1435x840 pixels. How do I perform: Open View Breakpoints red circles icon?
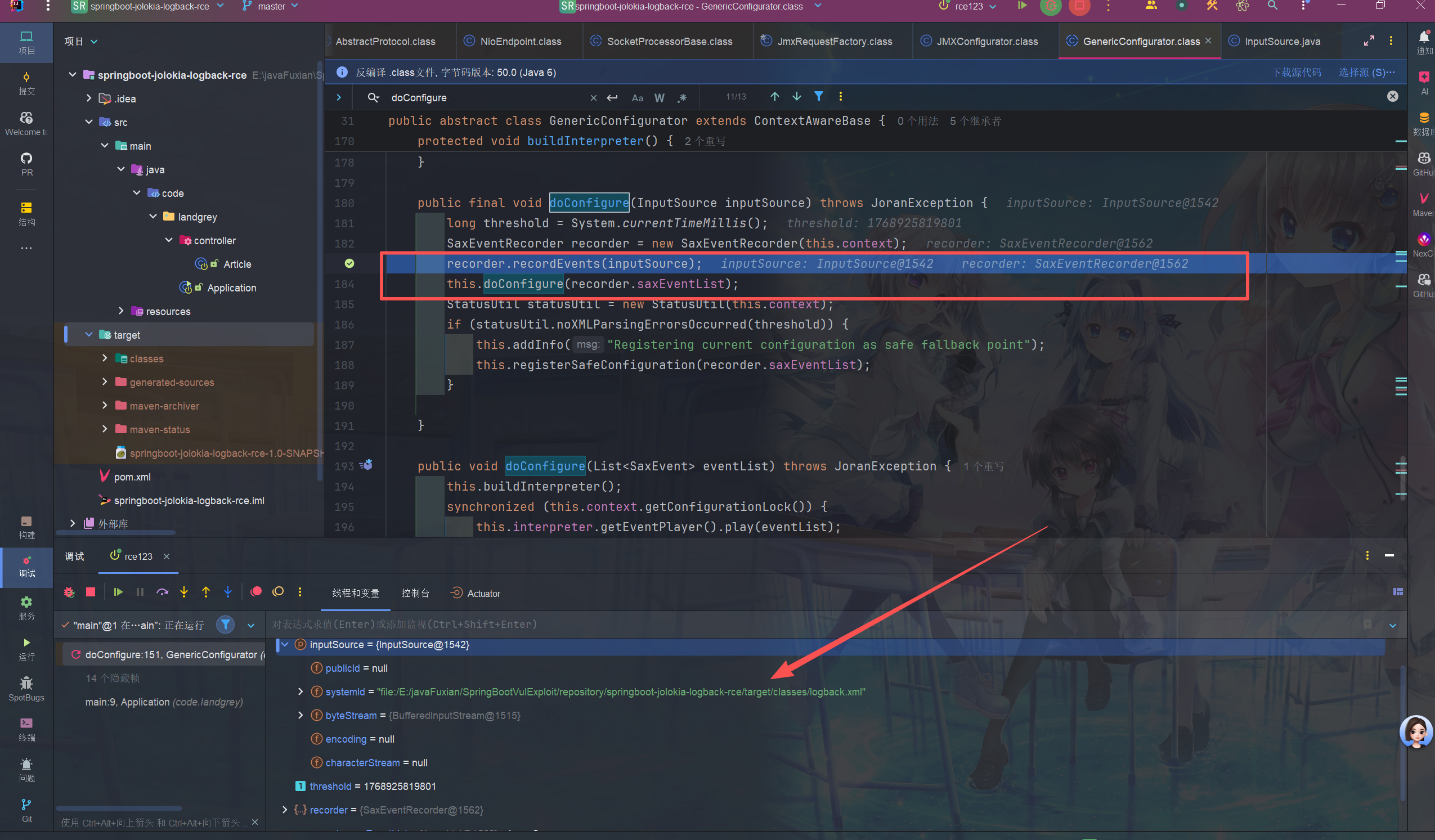click(x=256, y=592)
